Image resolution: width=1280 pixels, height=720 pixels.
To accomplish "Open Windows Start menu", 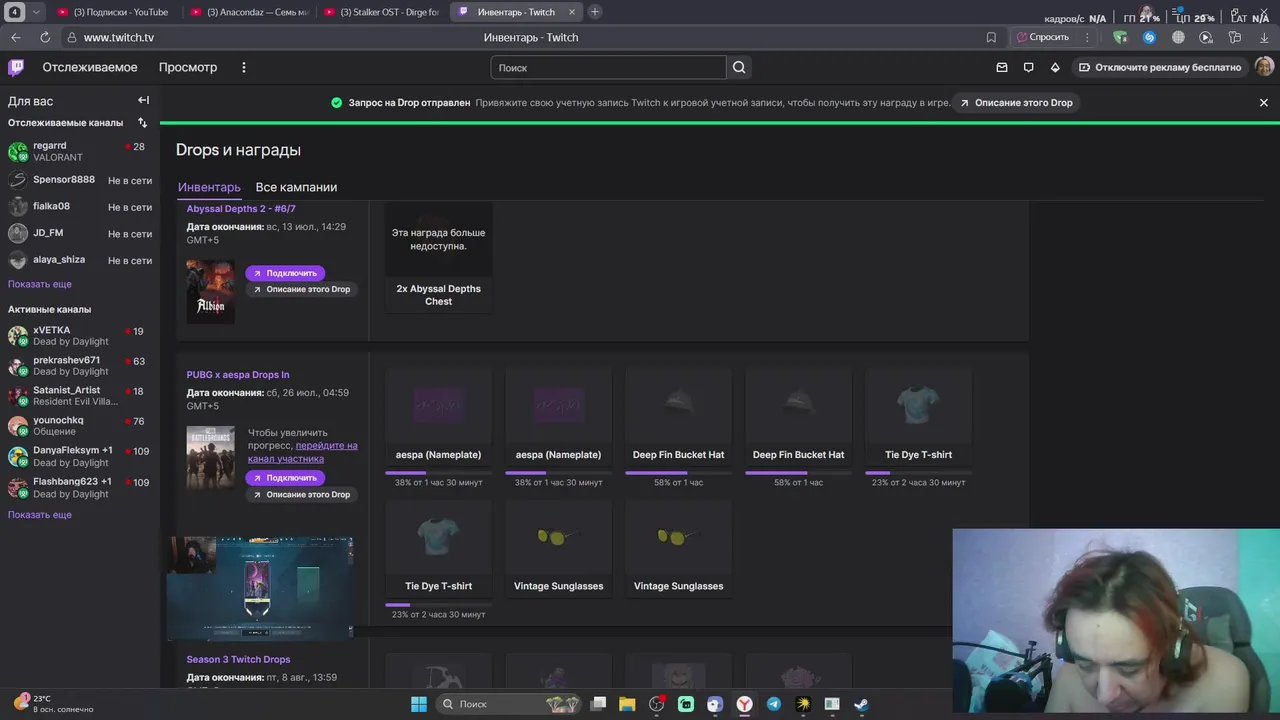I will [x=419, y=704].
